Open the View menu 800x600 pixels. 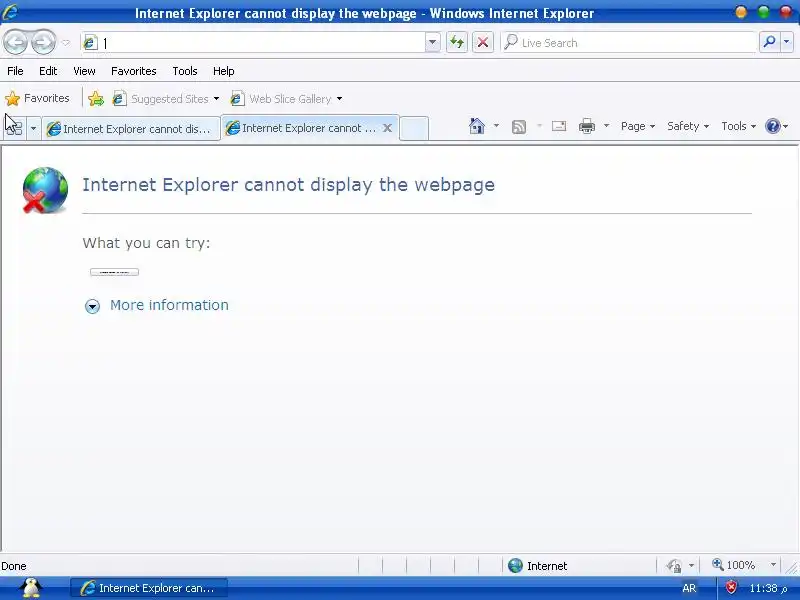84,71
